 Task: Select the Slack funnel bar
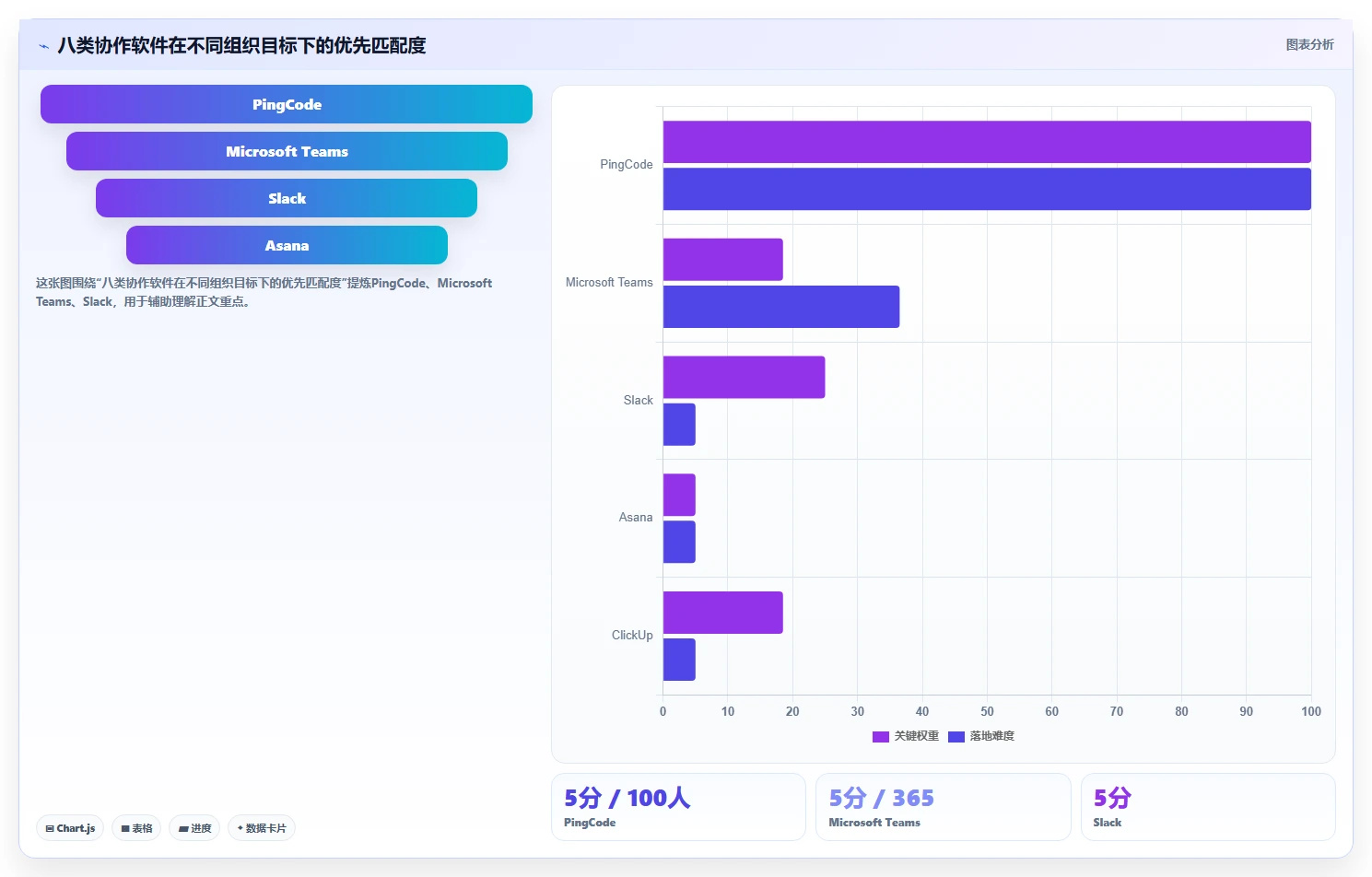[287, 198]
